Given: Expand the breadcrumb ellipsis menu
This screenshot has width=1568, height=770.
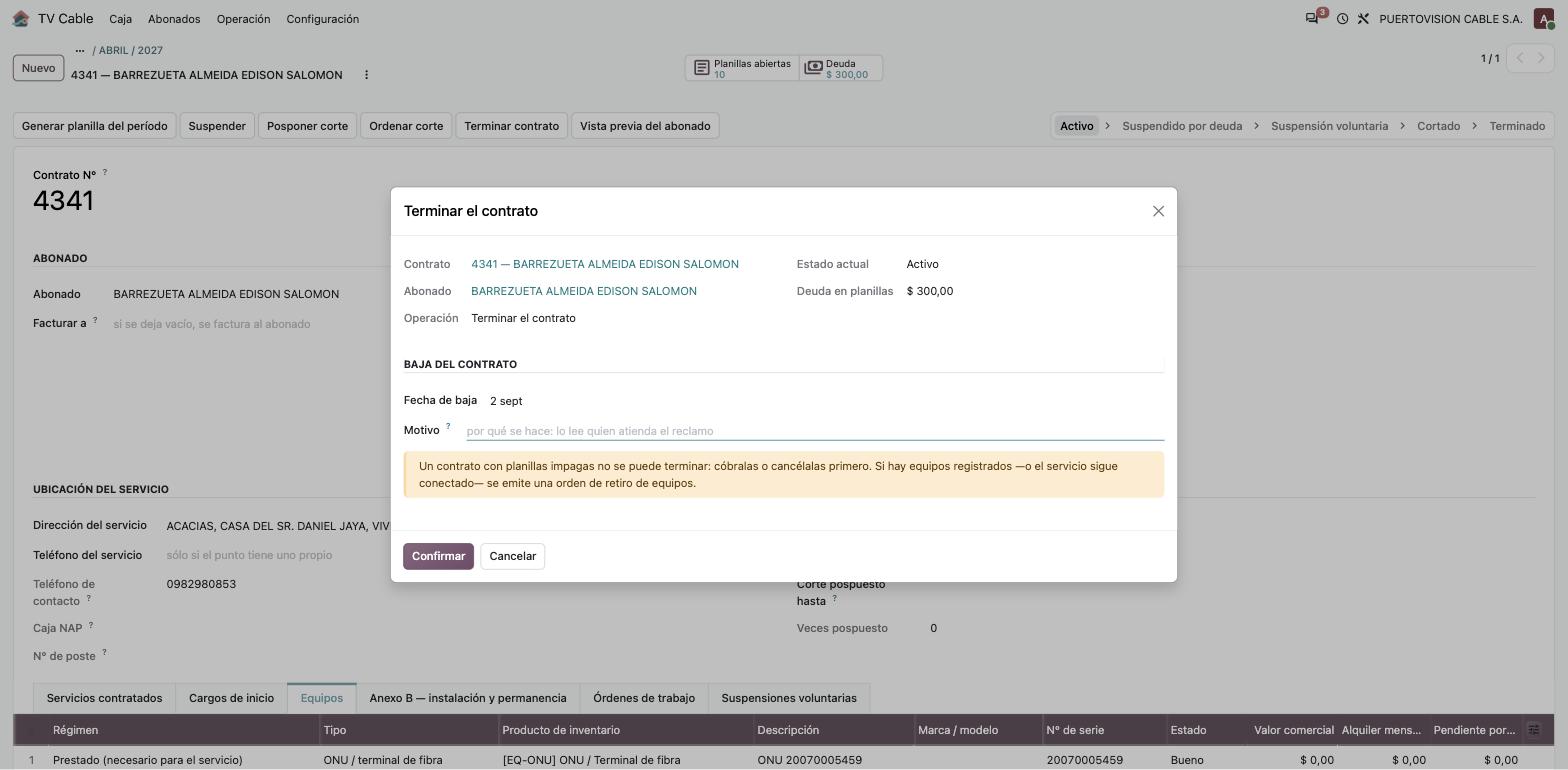Looking at the screenshot, I should [x=80, y=50].
